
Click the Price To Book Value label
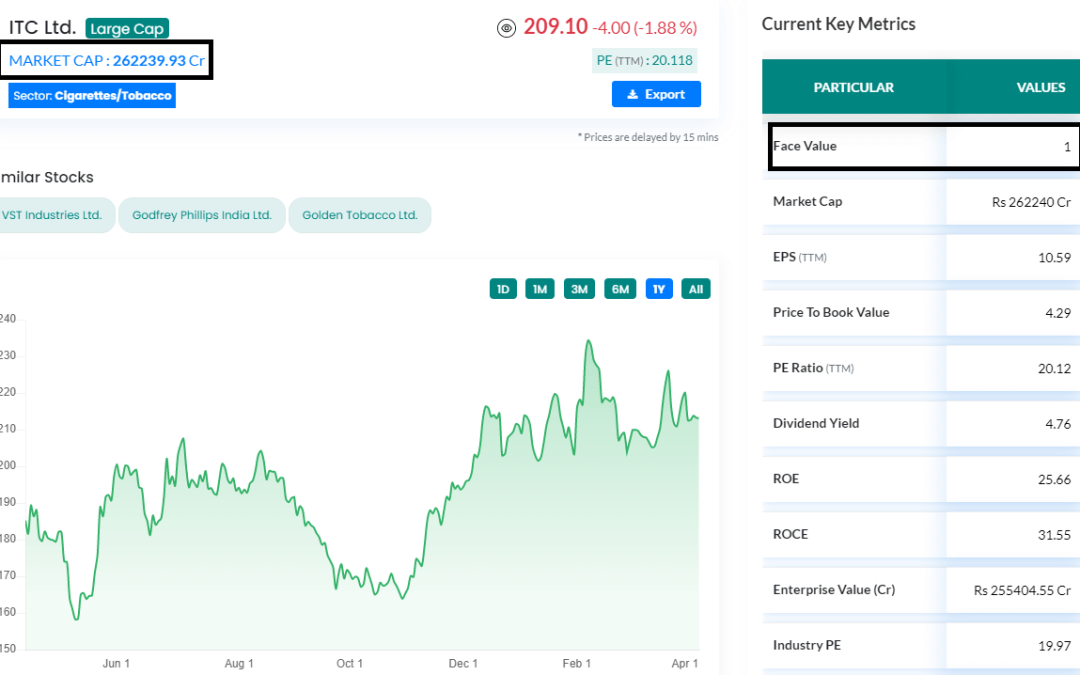[831, 312]
